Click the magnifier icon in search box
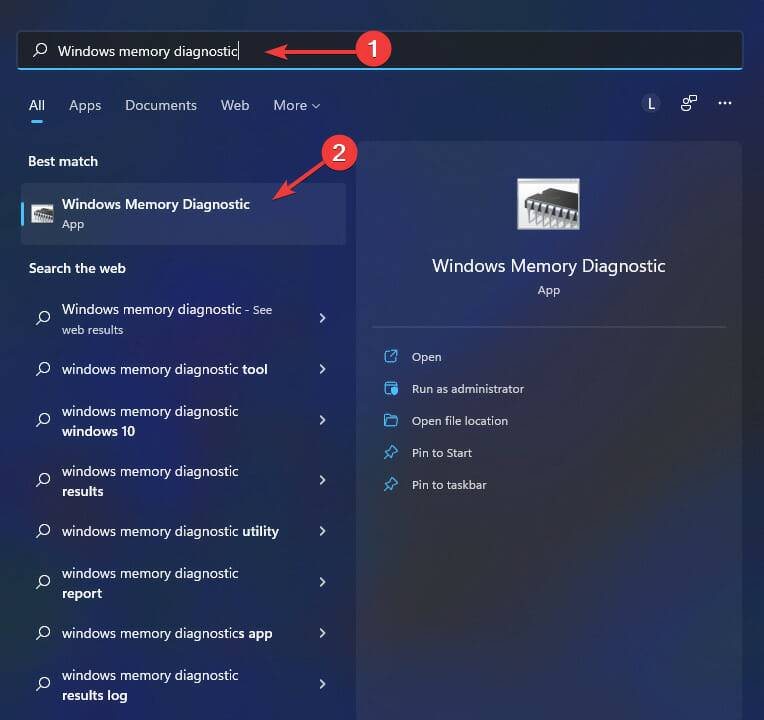 click(x=40, y=50)
